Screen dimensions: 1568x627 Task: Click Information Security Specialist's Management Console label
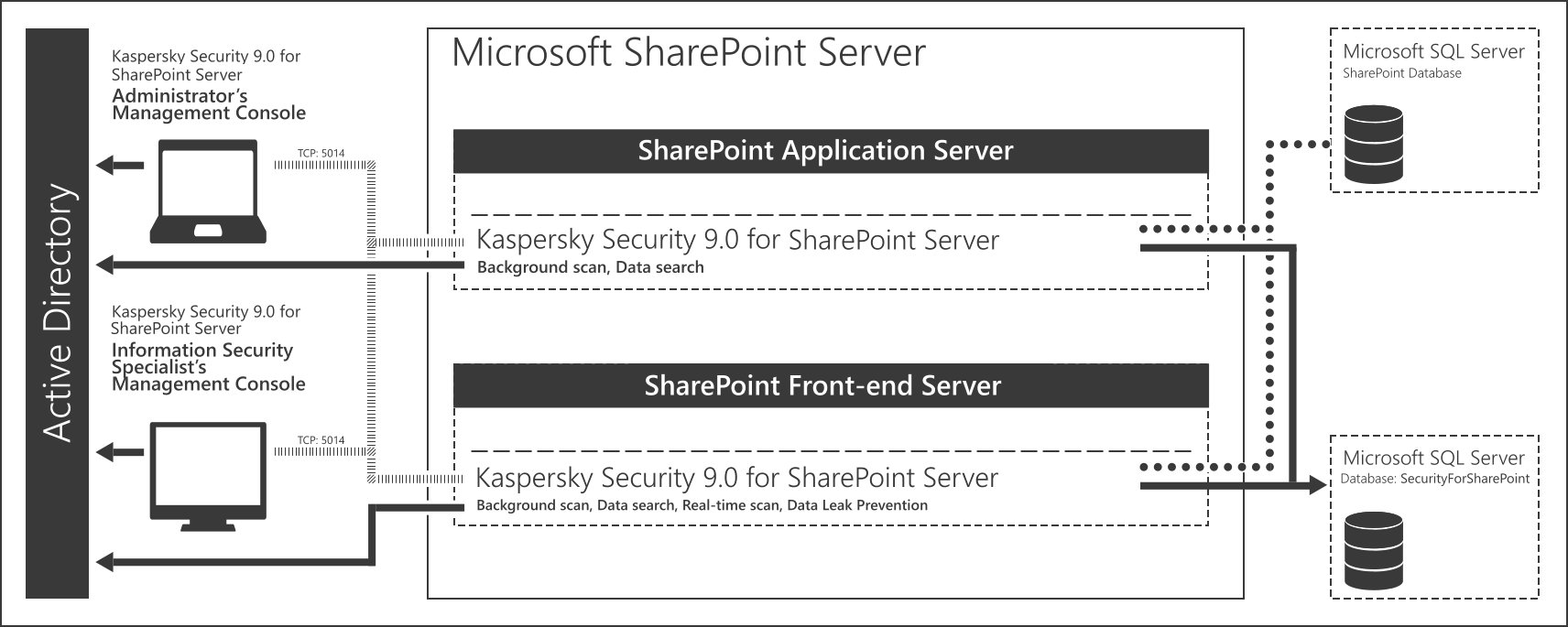tap(208, 367)
